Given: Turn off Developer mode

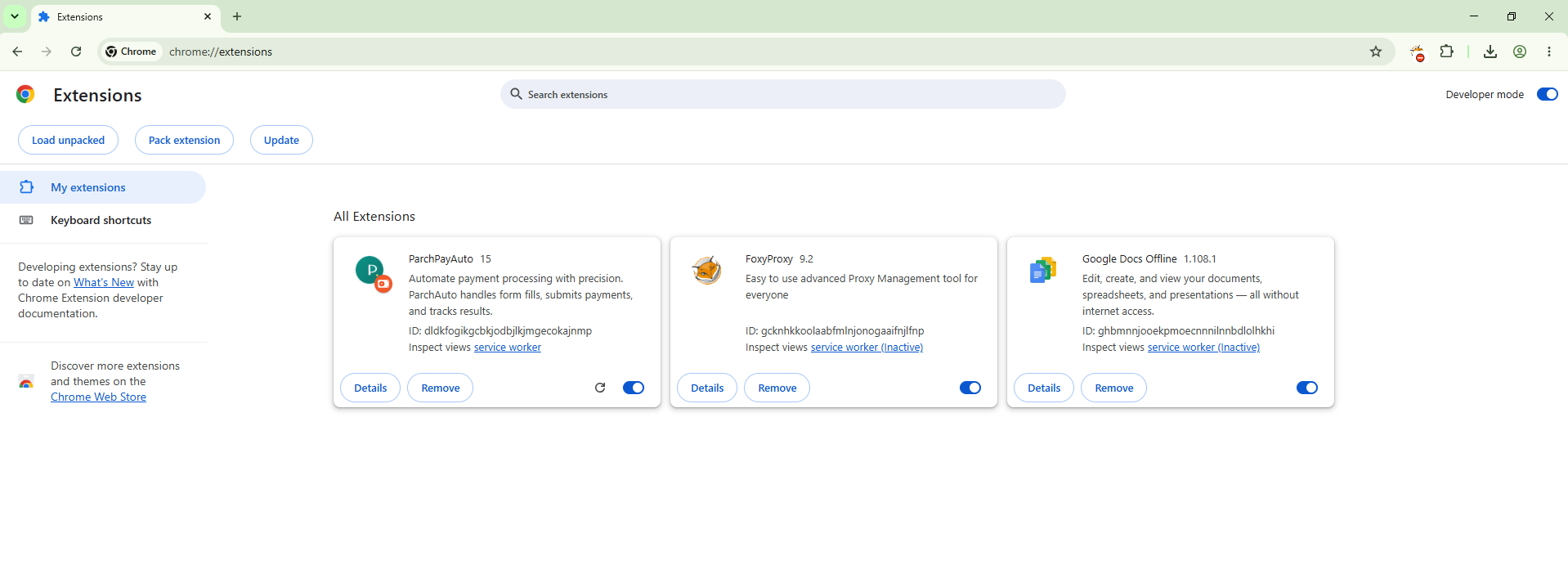Looking at the screenshot, I should click(1547, 94).
